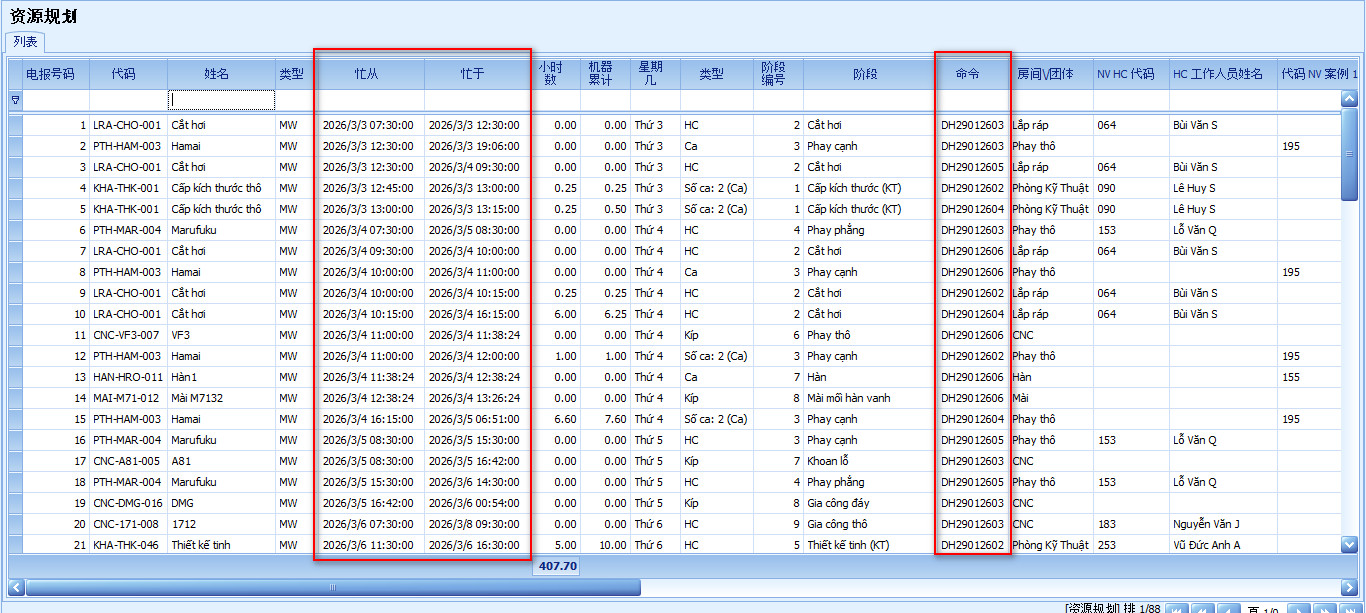Click the previous record pager arrow

[x=1229, y=609]
